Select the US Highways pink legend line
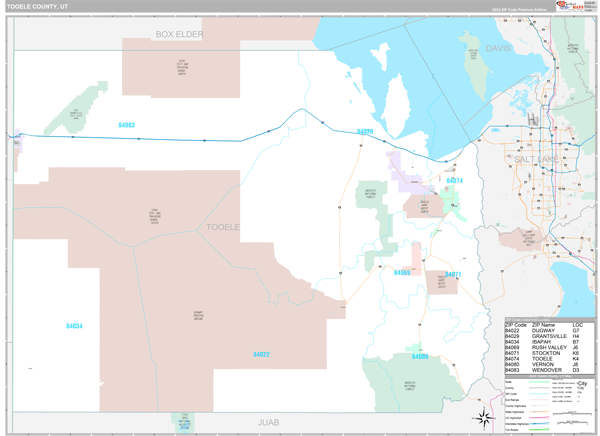Viewport: 600px width, 436px height. coord(539,418)
